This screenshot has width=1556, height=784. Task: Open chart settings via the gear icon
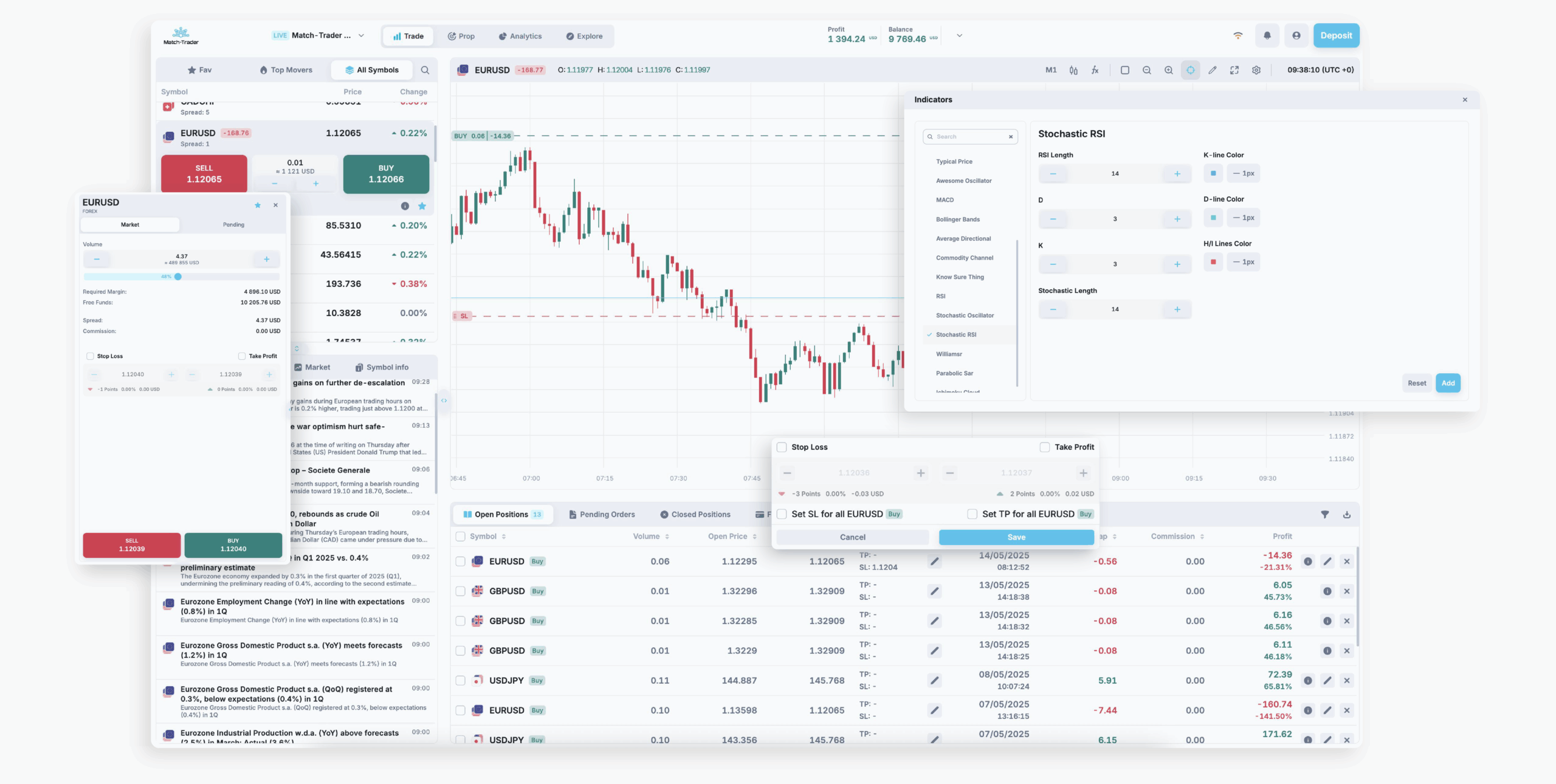[x=1255, y=70]
